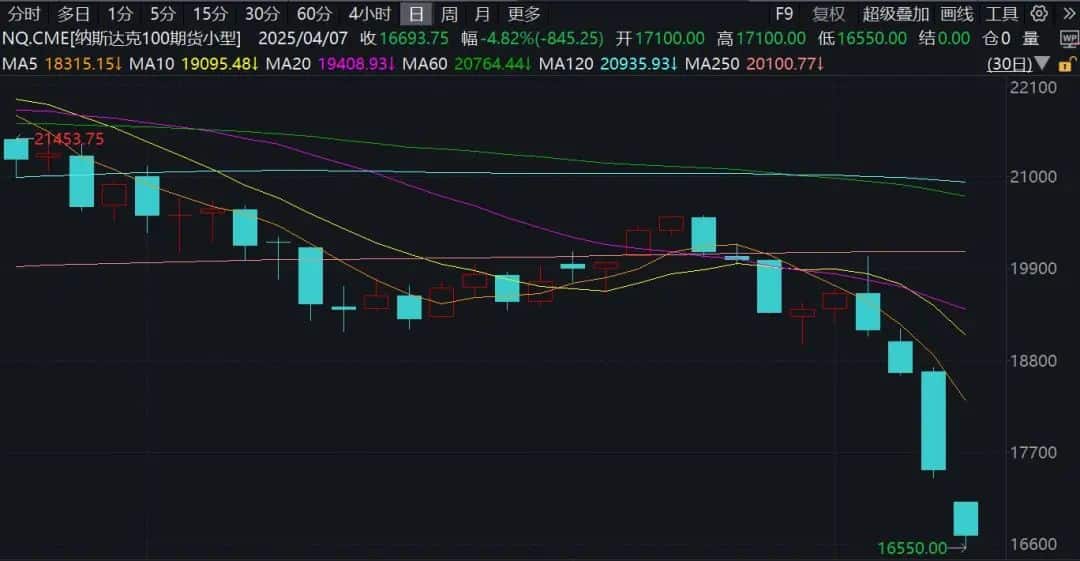Viewport: 1080px width, 561px height.
Task: Open the 复权 adjustment option
Action: click(x=829, y=14)
